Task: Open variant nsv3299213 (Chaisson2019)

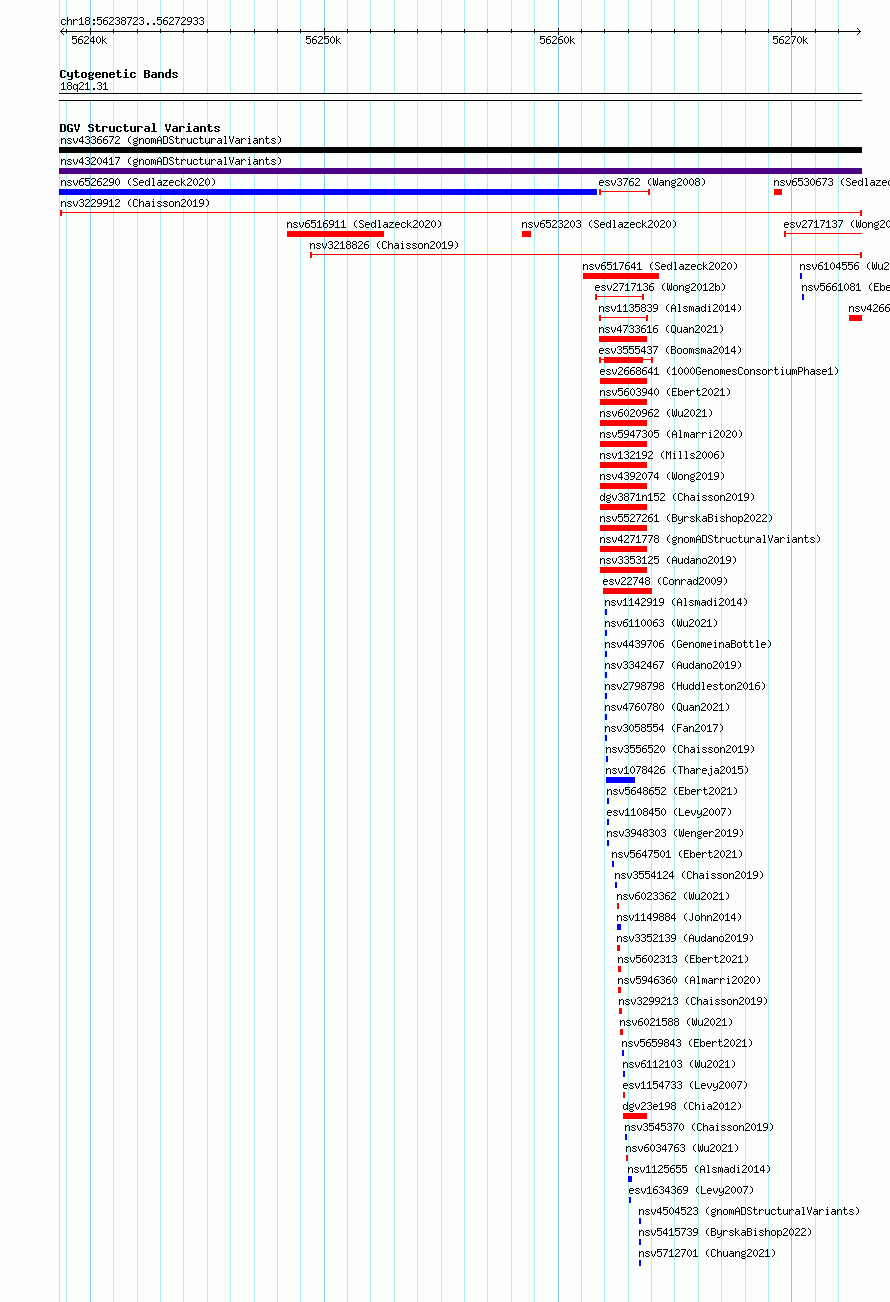Action: [x=693, y=1001]
